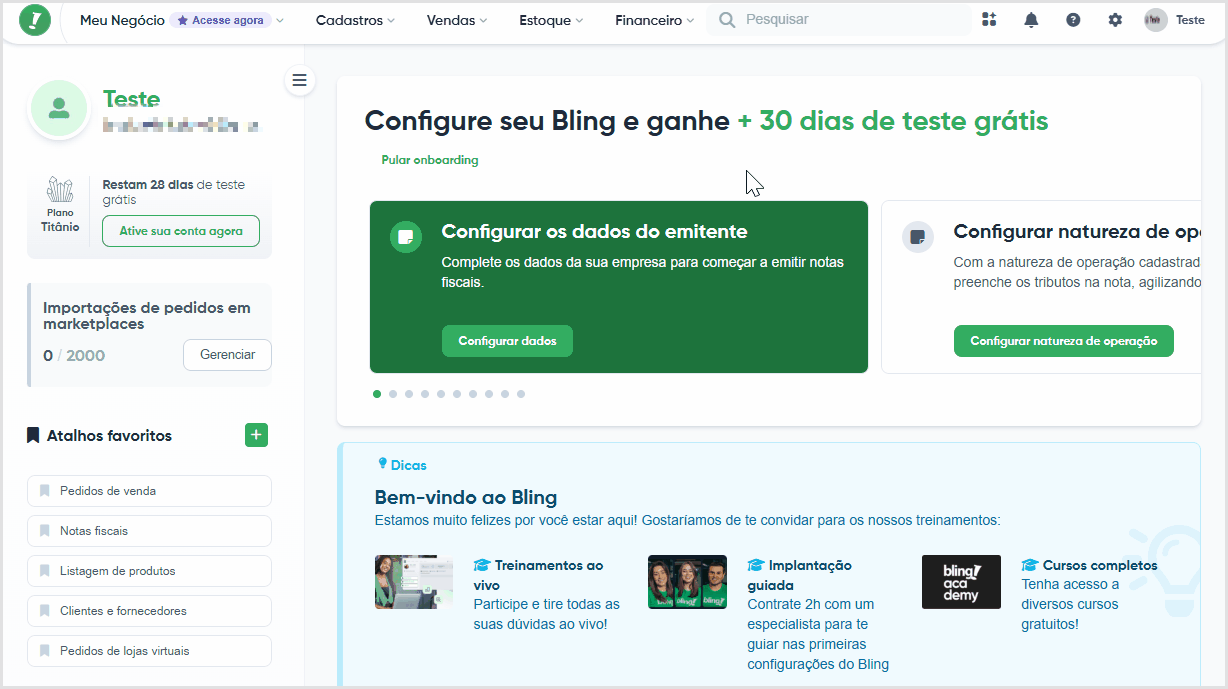Click the Bling Academy thumbnail

point(961,582)
